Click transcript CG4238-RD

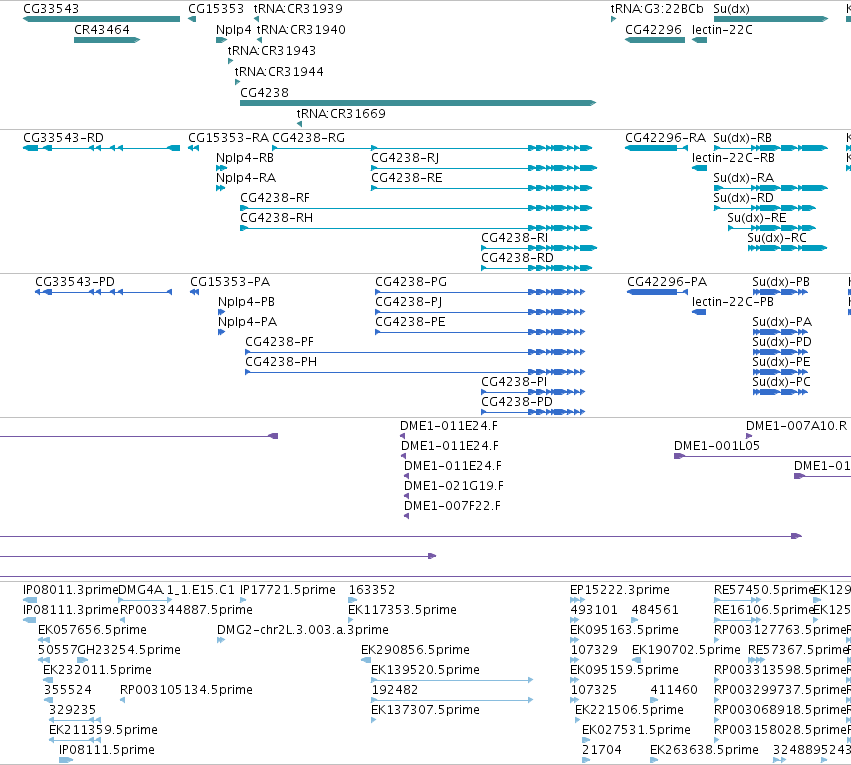point(517,258)
